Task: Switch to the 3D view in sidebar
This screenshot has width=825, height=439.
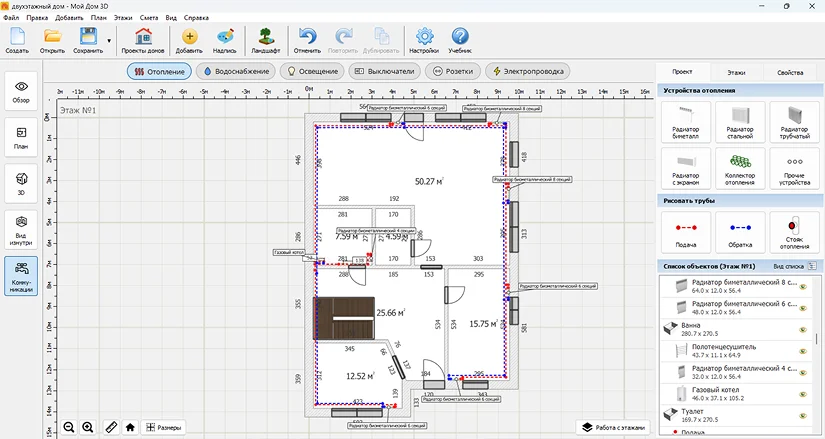Action: 21,183
